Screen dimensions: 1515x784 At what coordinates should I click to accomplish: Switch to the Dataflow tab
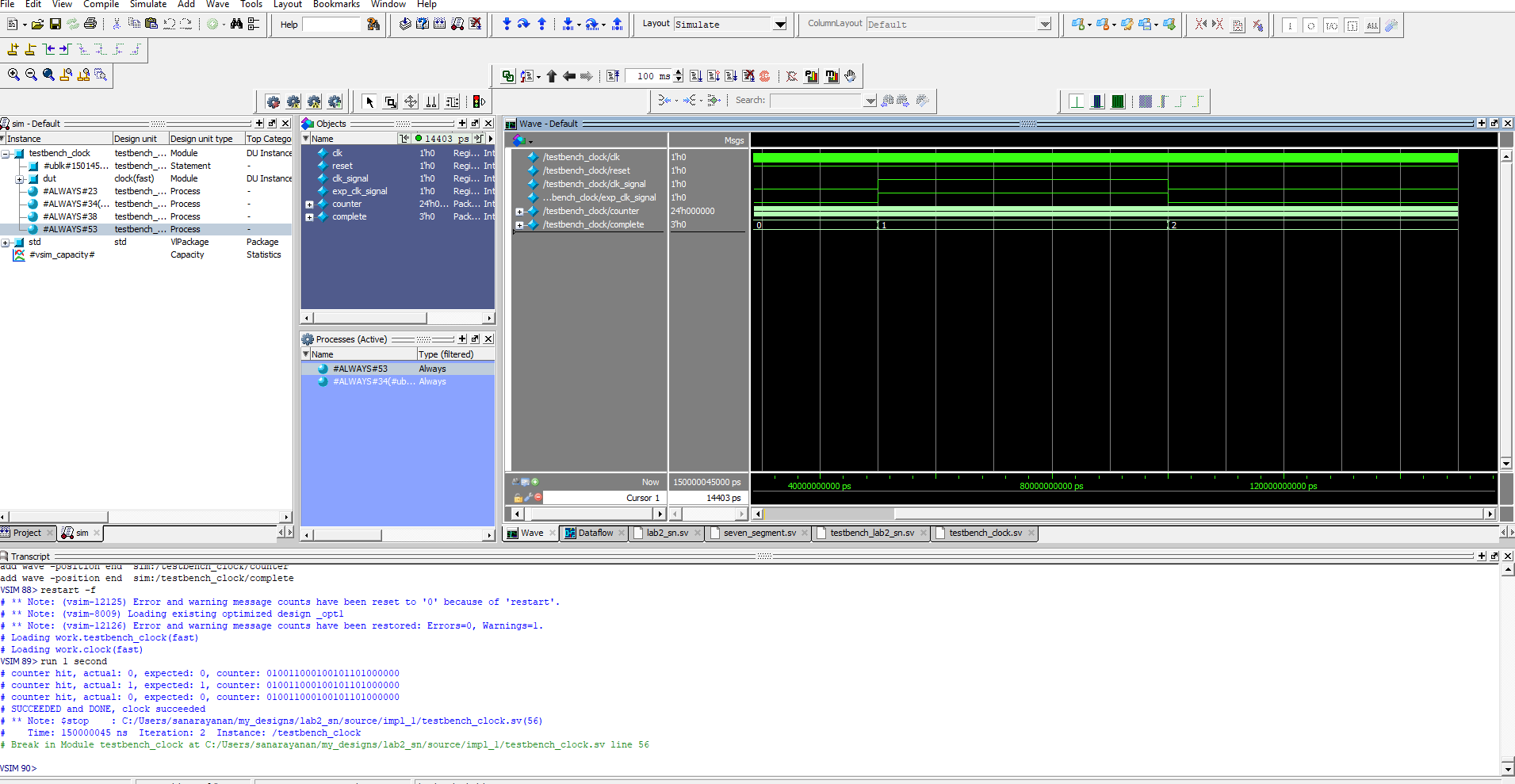click(595, 533)
